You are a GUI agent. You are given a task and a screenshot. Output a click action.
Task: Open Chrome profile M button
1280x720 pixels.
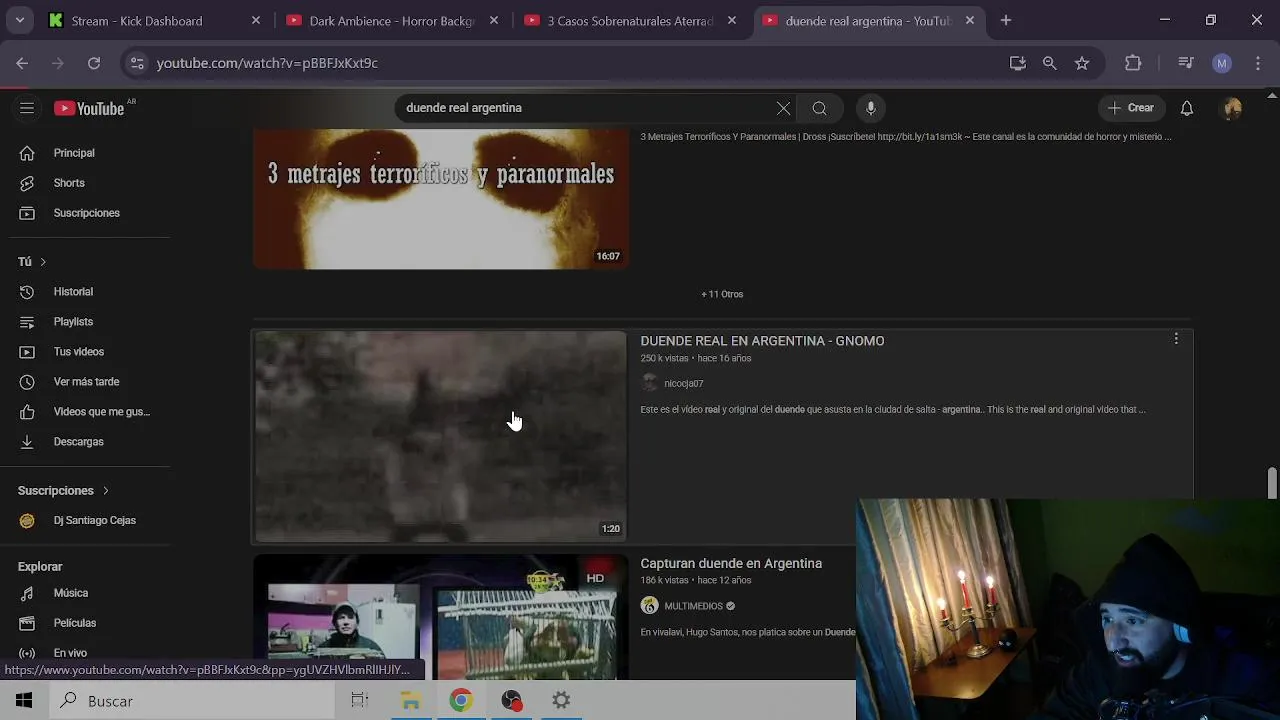[x=1222, y=63]
